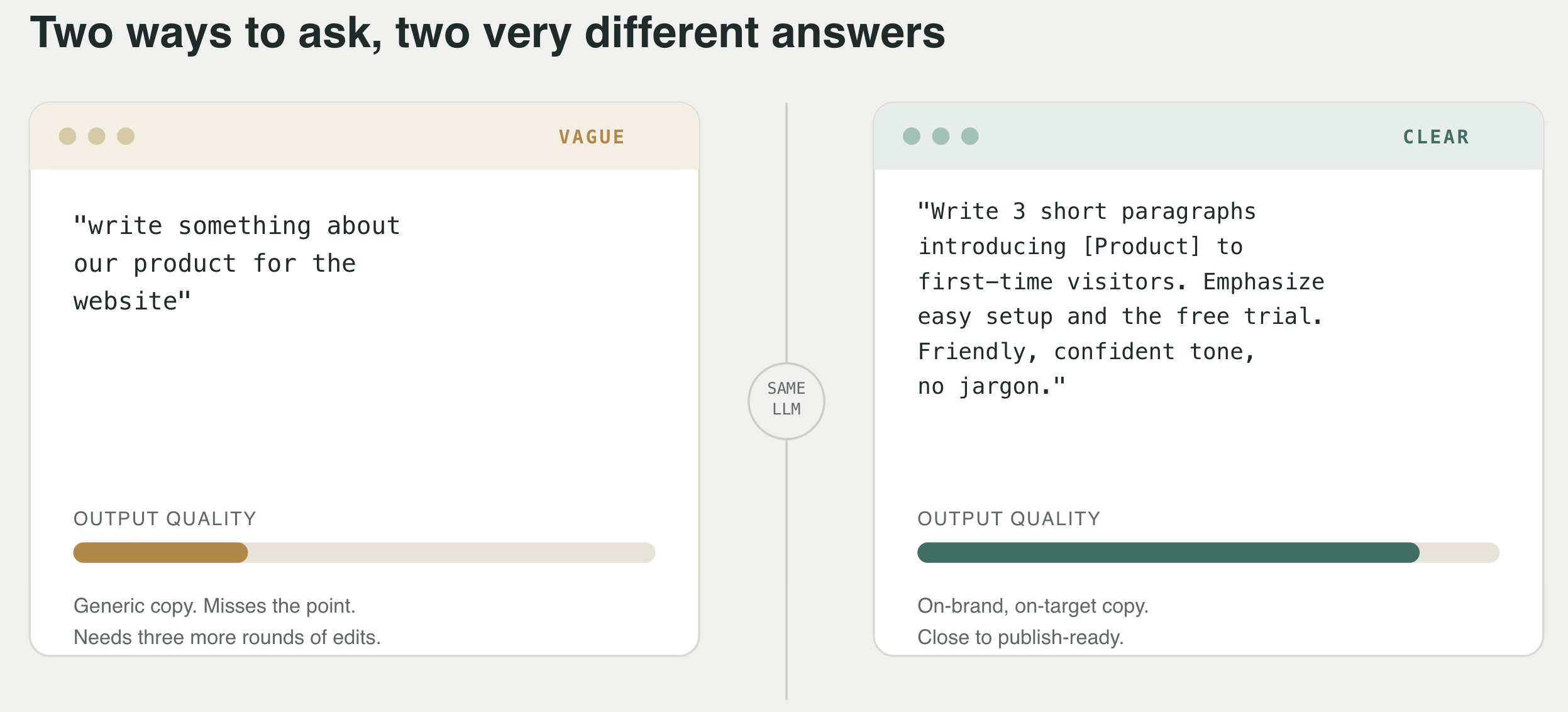Click the brown output quality bar fill
This screenshot has height=712, width=1568.
tap(160, 552)
